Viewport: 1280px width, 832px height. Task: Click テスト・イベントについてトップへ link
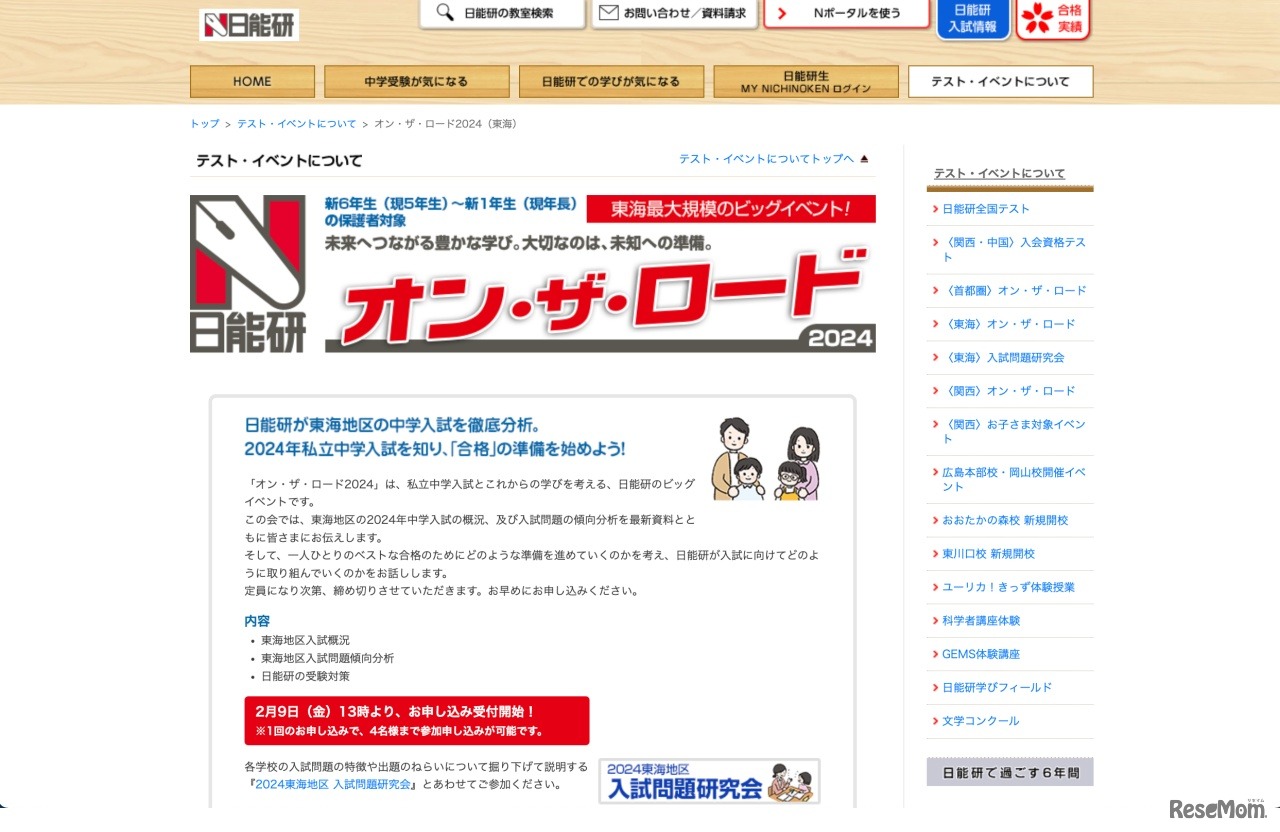767,159
